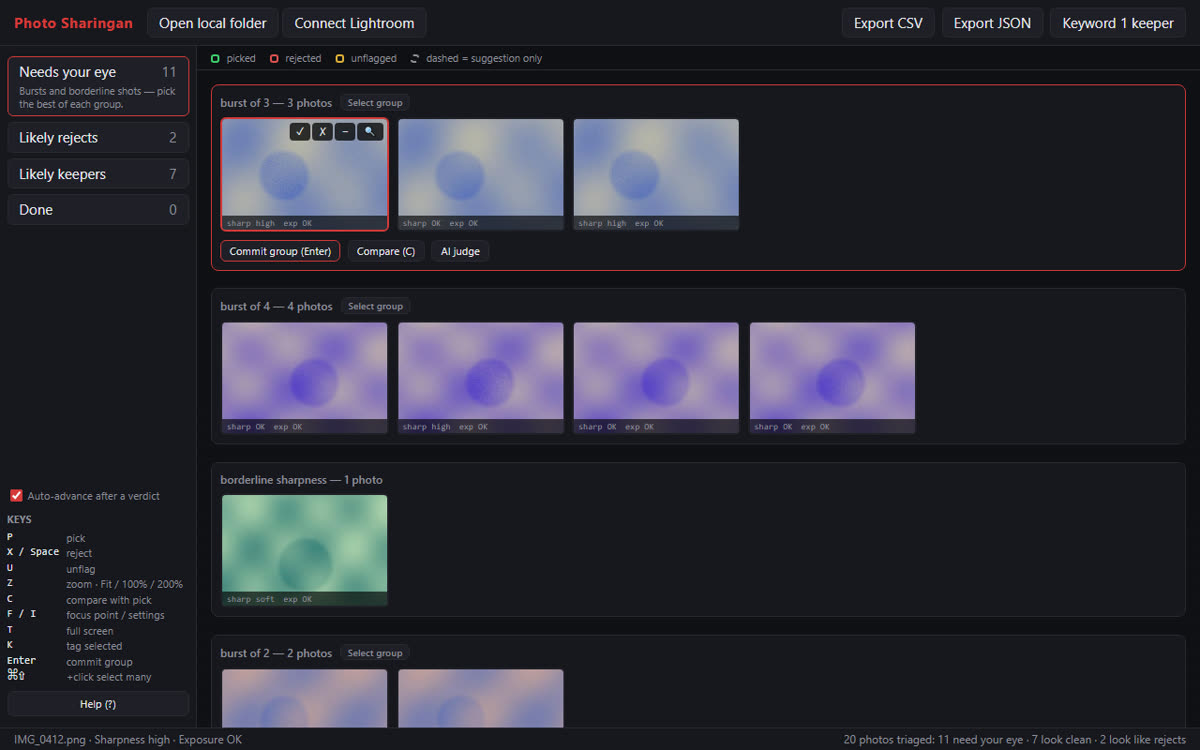Pick the photo with the checkmark icon
The image size is (1200, 750).
tap(300, 132)
